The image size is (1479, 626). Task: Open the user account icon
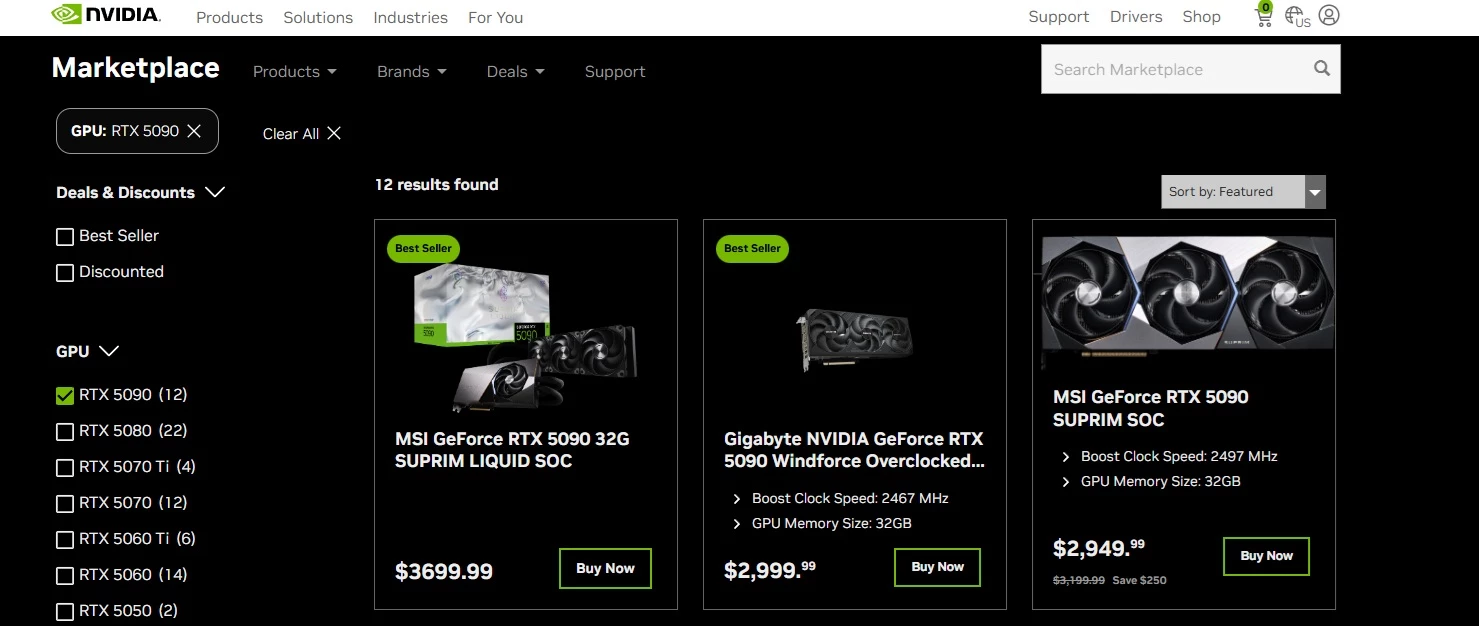coord(1329,15)
